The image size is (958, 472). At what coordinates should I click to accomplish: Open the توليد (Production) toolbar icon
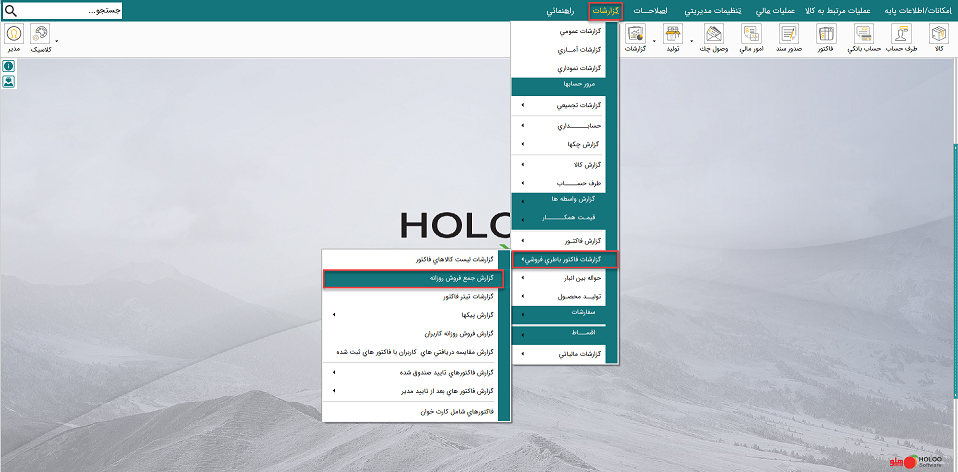pos(672,37)
